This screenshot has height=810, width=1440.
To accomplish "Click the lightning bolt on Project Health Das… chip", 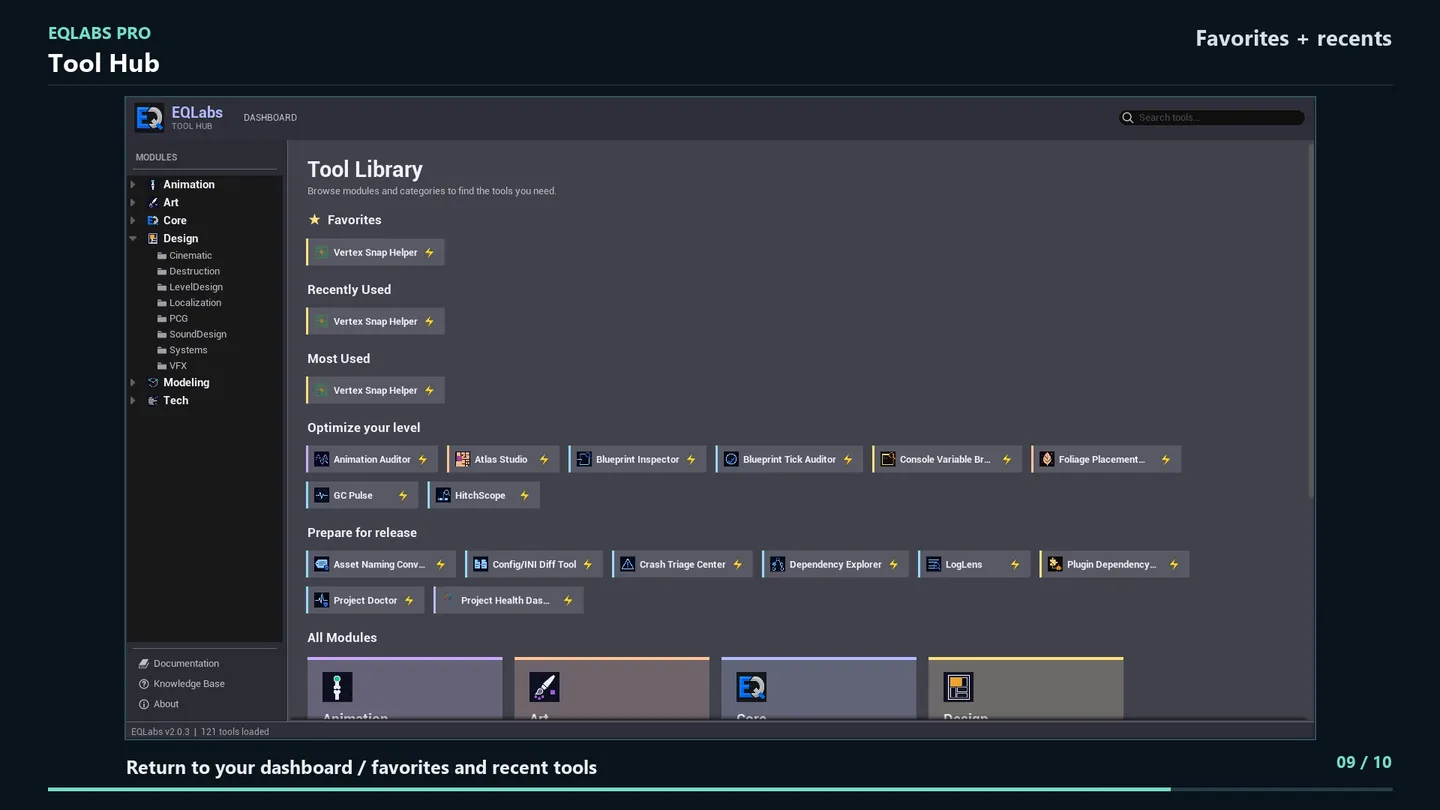I will point(568,600).
